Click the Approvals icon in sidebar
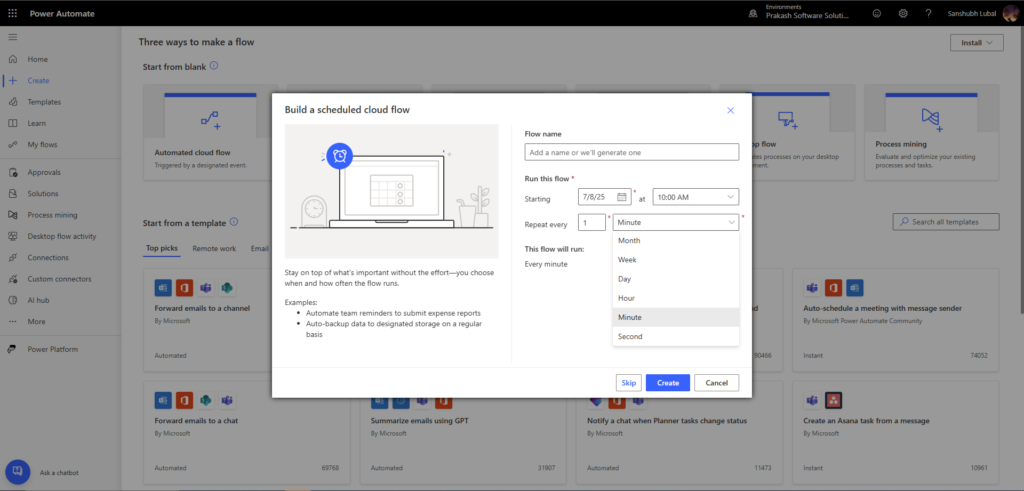 click(13, 172)
